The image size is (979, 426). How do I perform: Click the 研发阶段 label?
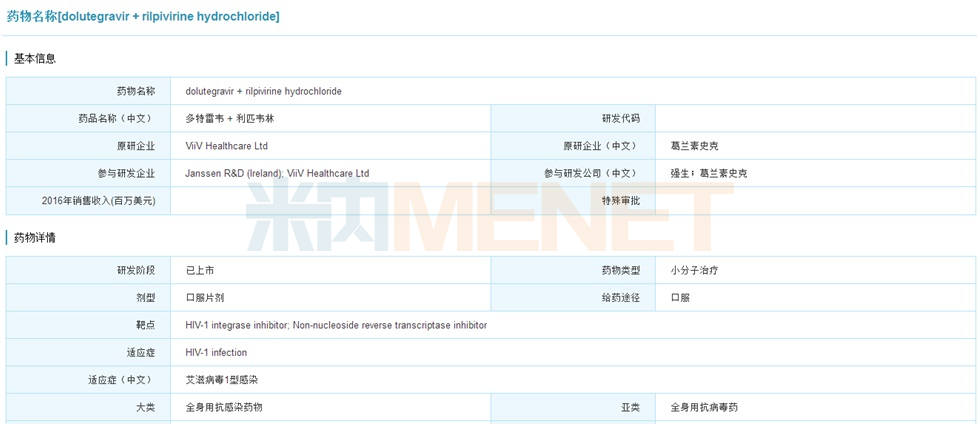tap(136, 270)
